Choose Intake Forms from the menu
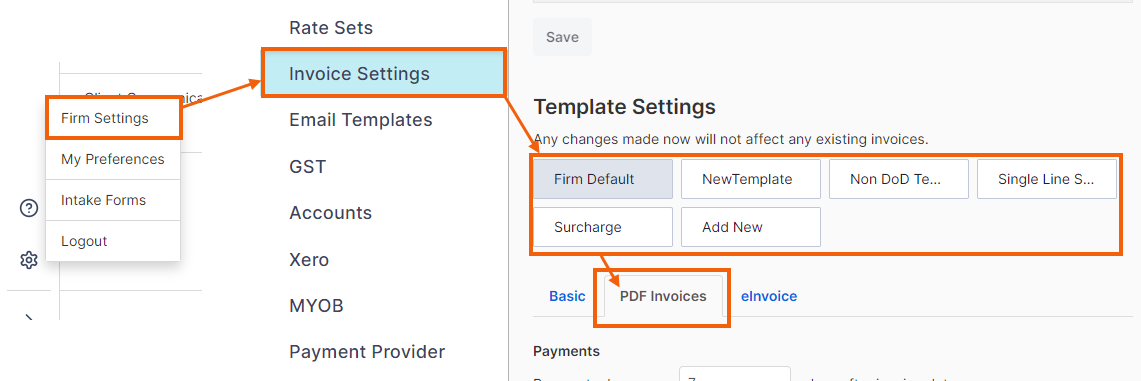 click(113, 200)
